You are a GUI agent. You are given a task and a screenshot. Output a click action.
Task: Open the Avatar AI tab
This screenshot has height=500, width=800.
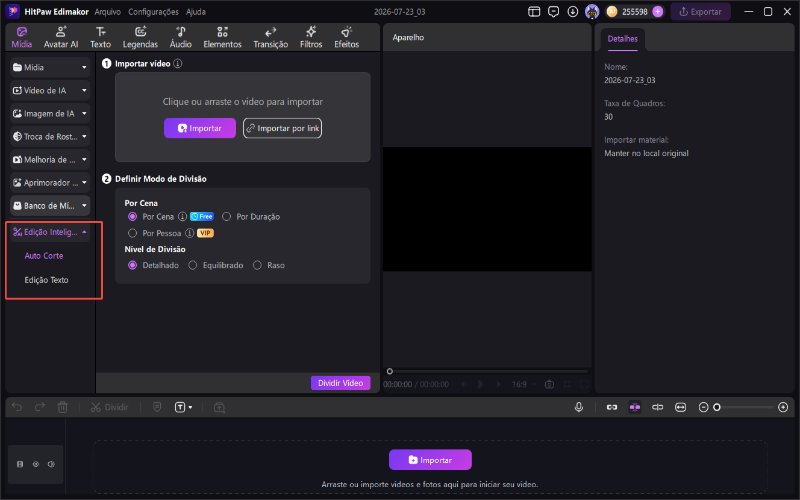[x=61, y=37]
